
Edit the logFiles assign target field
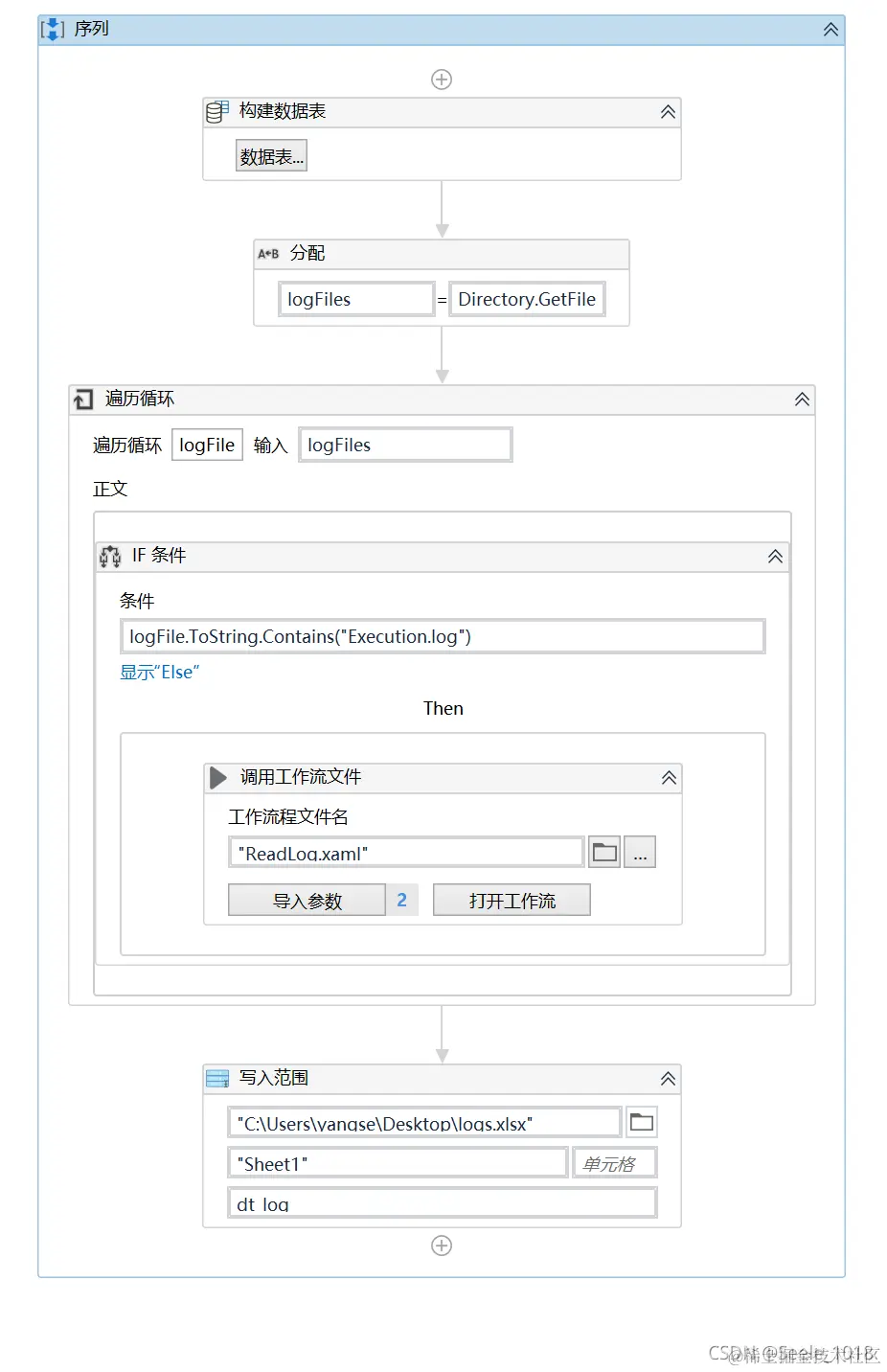tap(356, 299)
